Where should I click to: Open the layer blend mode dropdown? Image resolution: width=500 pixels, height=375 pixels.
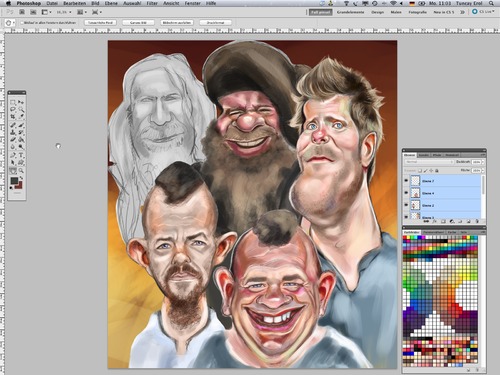[429, 162]
